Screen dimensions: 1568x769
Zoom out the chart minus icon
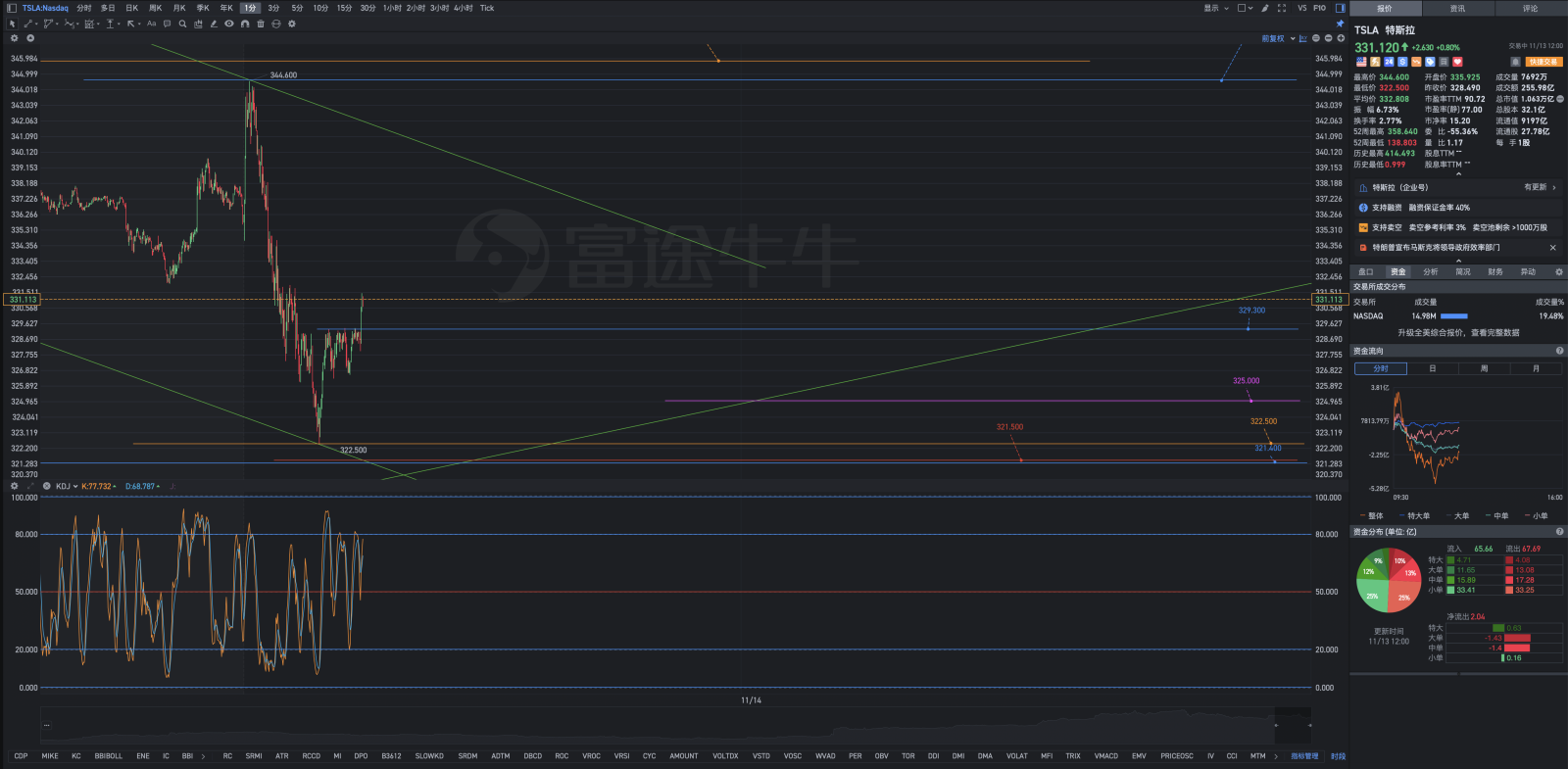click(x=1328, y=38)
